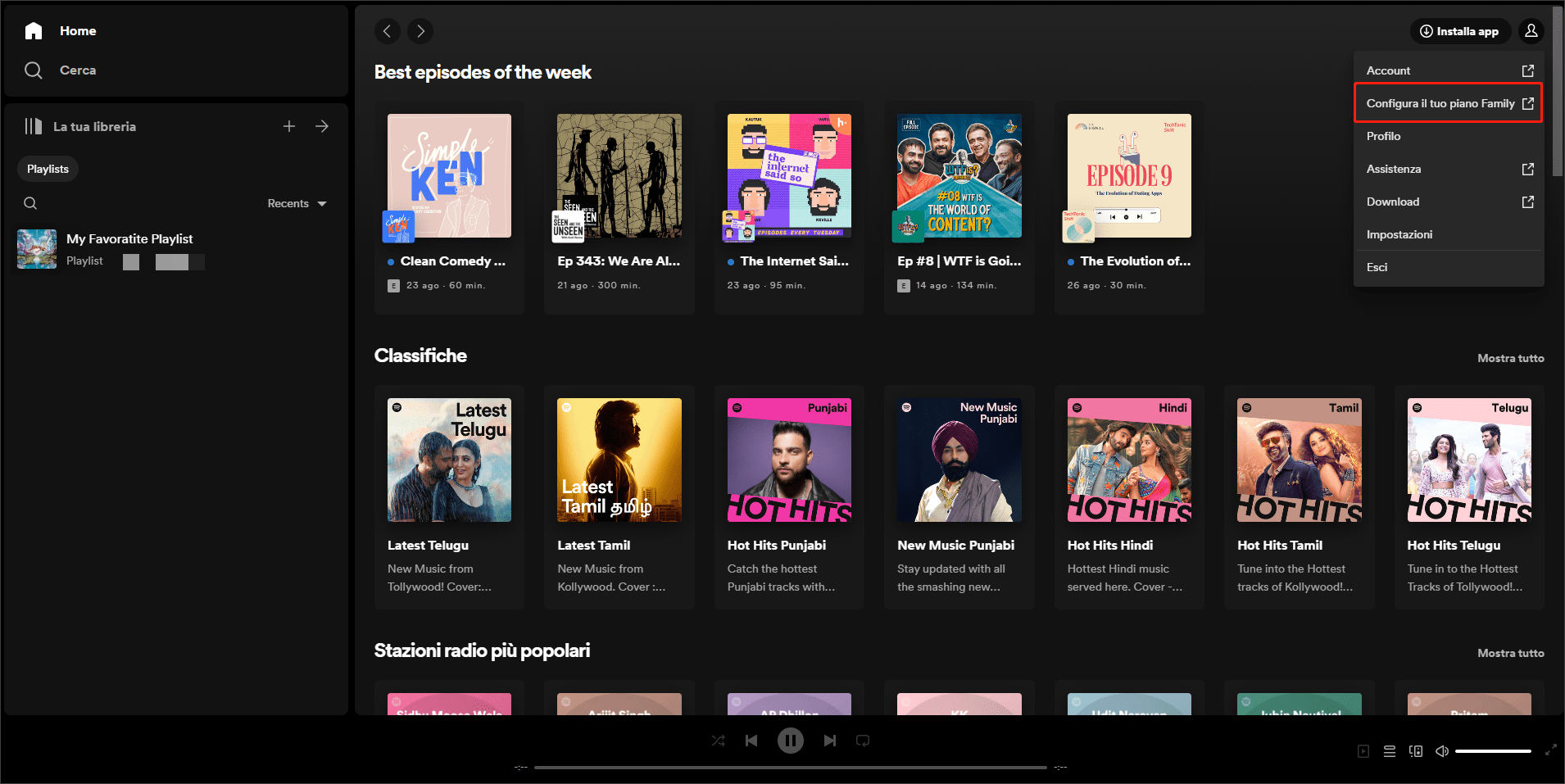Image resolution: width=1565 pixels, height=784 pixels.
Task: Click the Home label in sidebar
Action: point(78,31)
